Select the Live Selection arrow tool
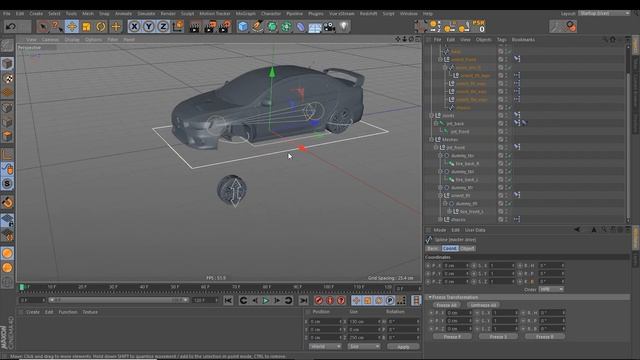Image resolution: width=640 pixels, height=360 pixels. pyautogui.click(x=42, y=27)
